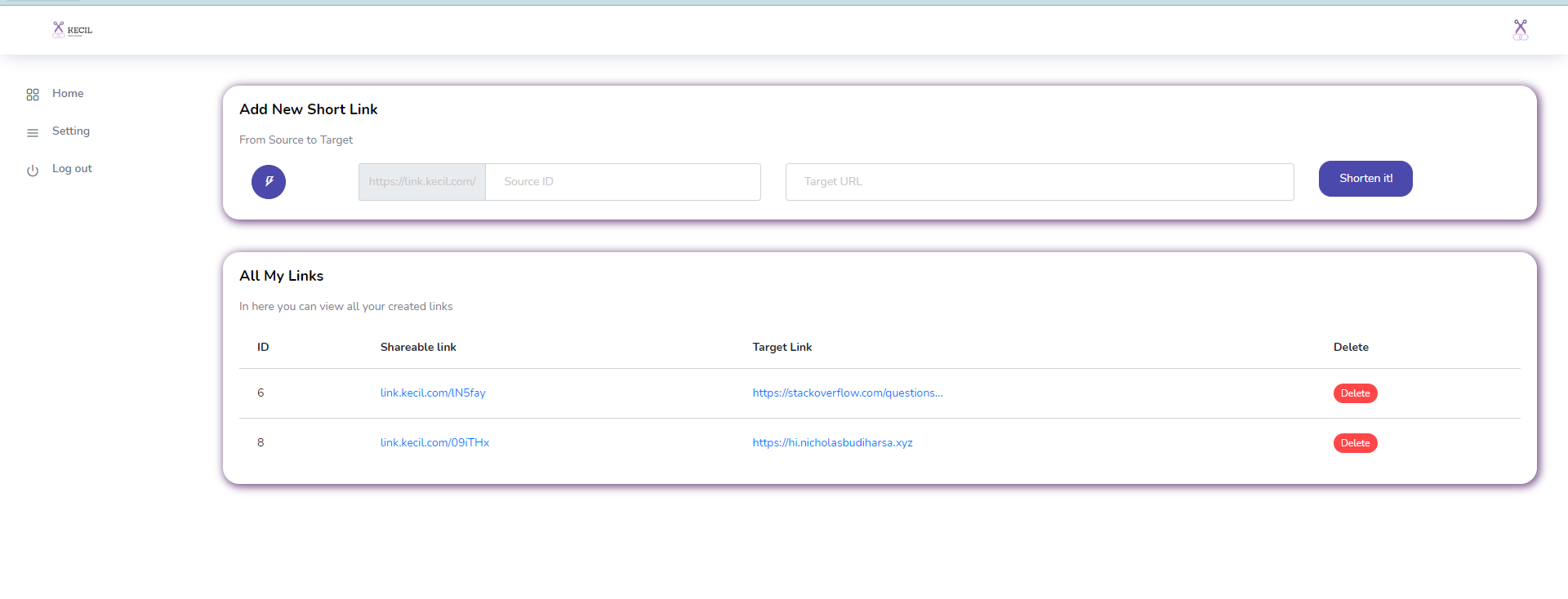Open Home in the sidebar menu
The width and height of the screenshot is (1568, 599).
68,94
